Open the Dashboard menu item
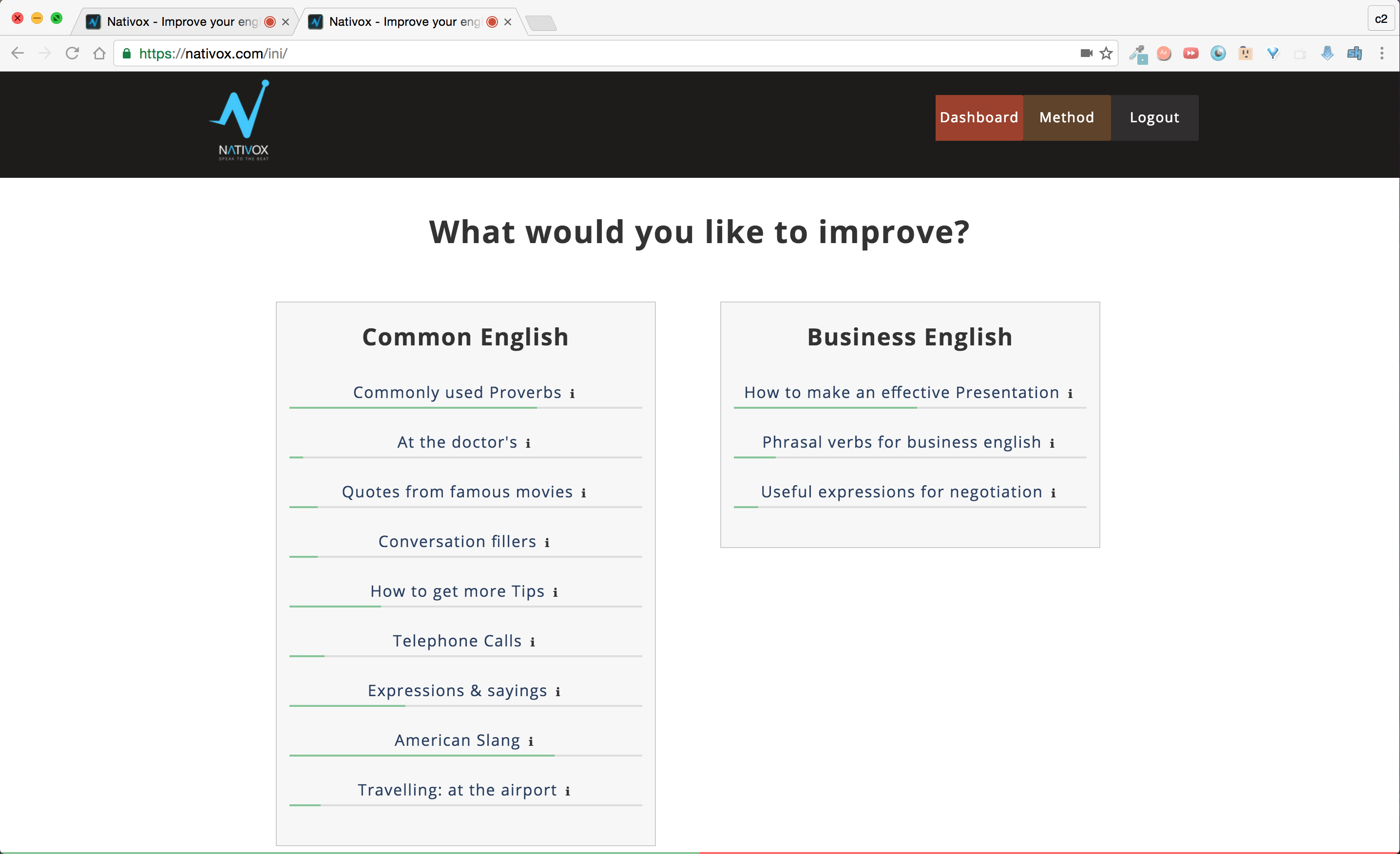The width and height of the screenshot is (1400, 854). click(x=978, y=117)
